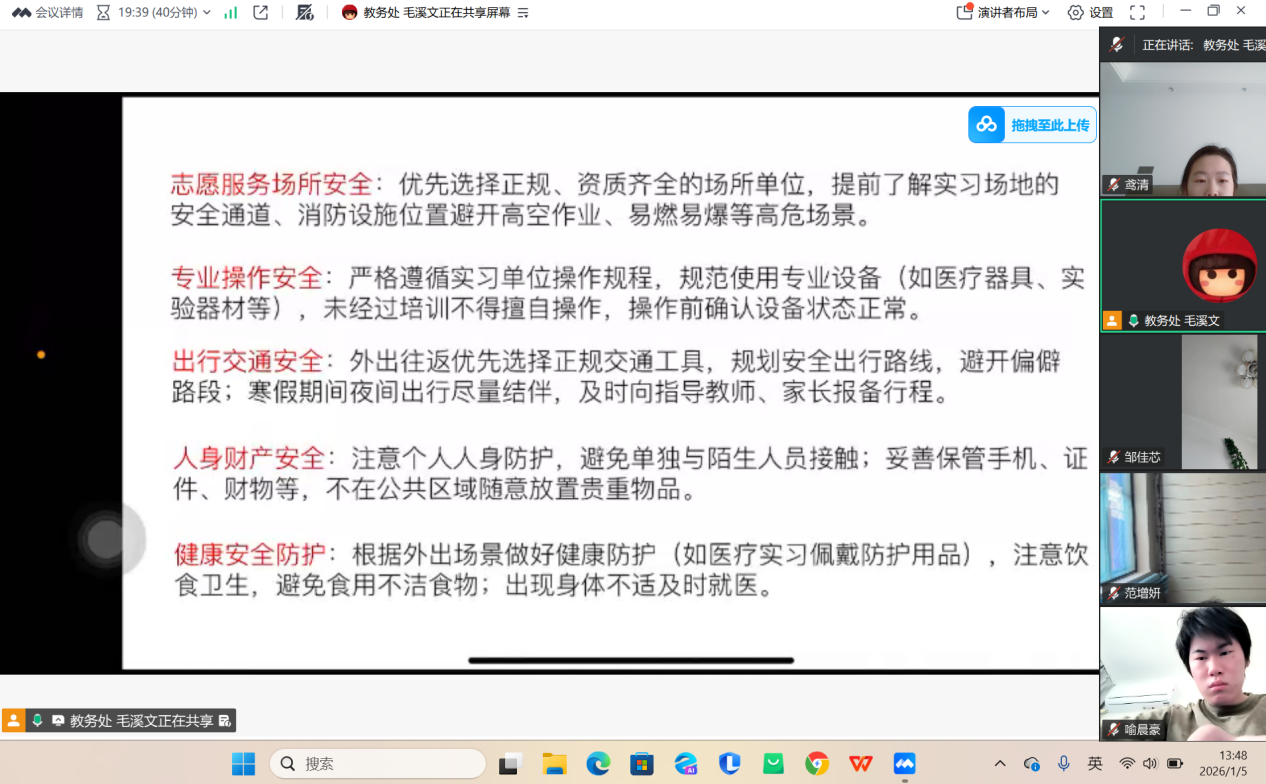Open WPS Office from taskbar

[861, 764]
